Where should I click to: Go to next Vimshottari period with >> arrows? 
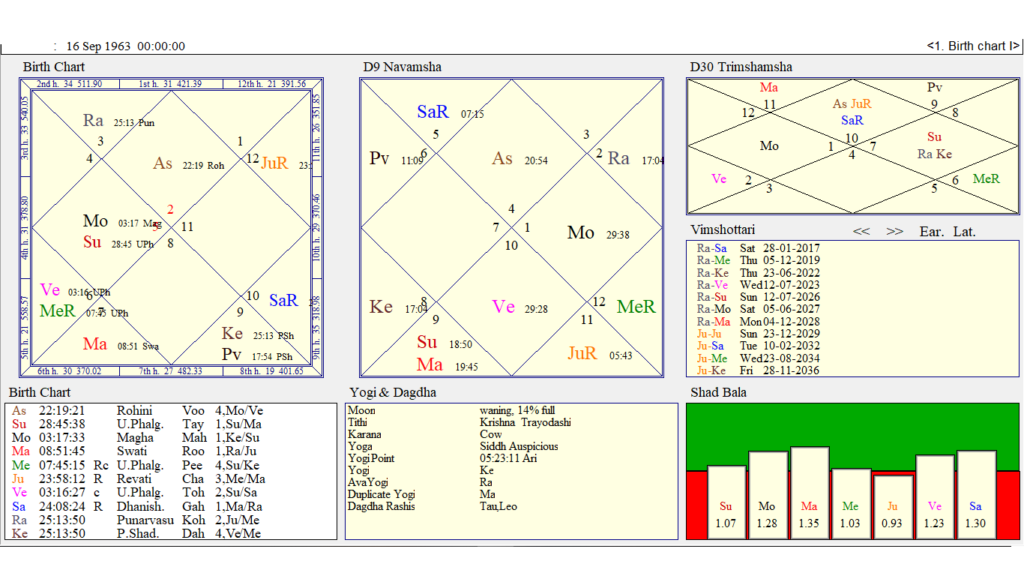[x=894, y=231]
